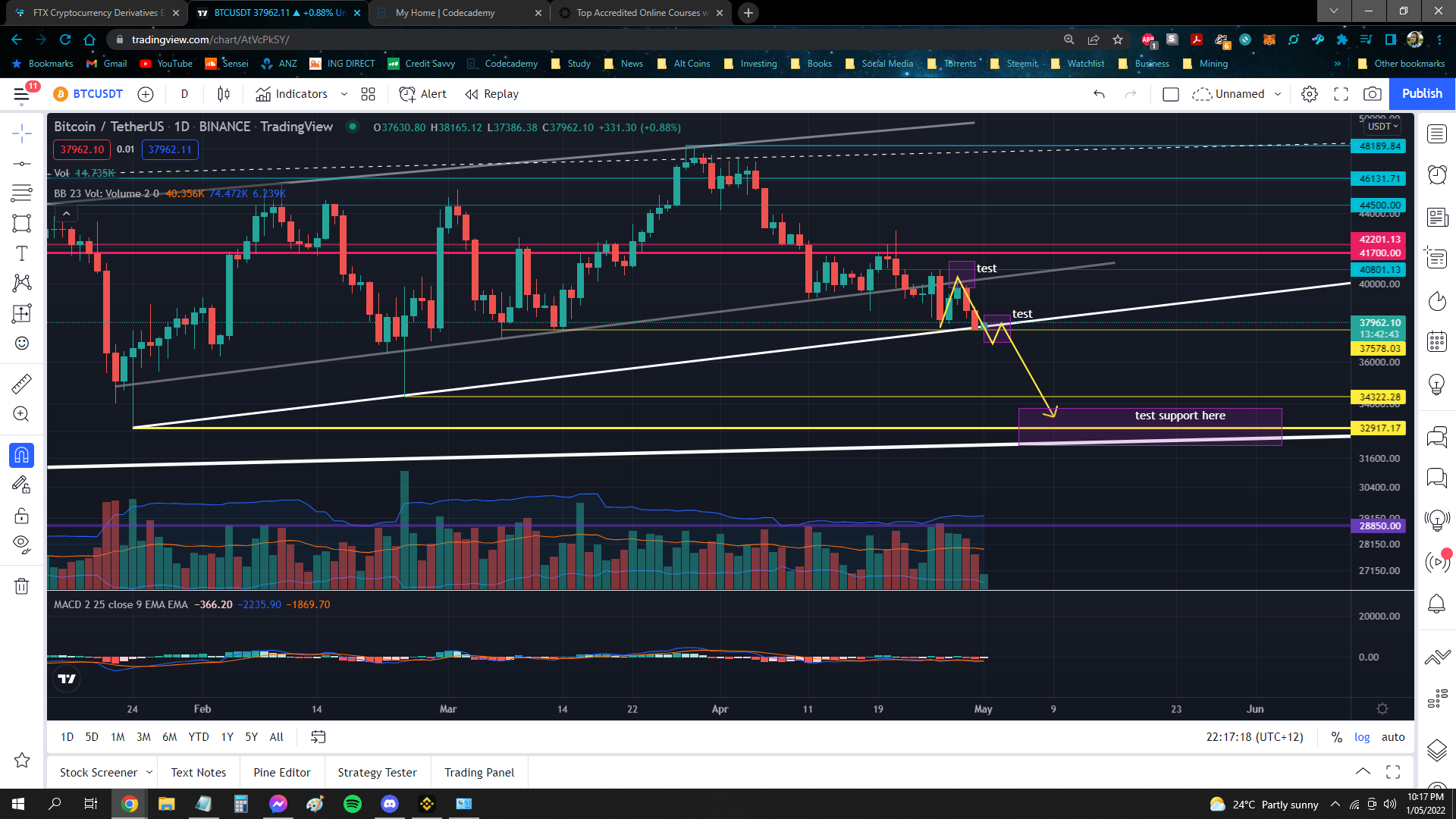This screenshot has height=819, width=1456.
Task: Set chart range to 6M
Action: pos(169,737)
